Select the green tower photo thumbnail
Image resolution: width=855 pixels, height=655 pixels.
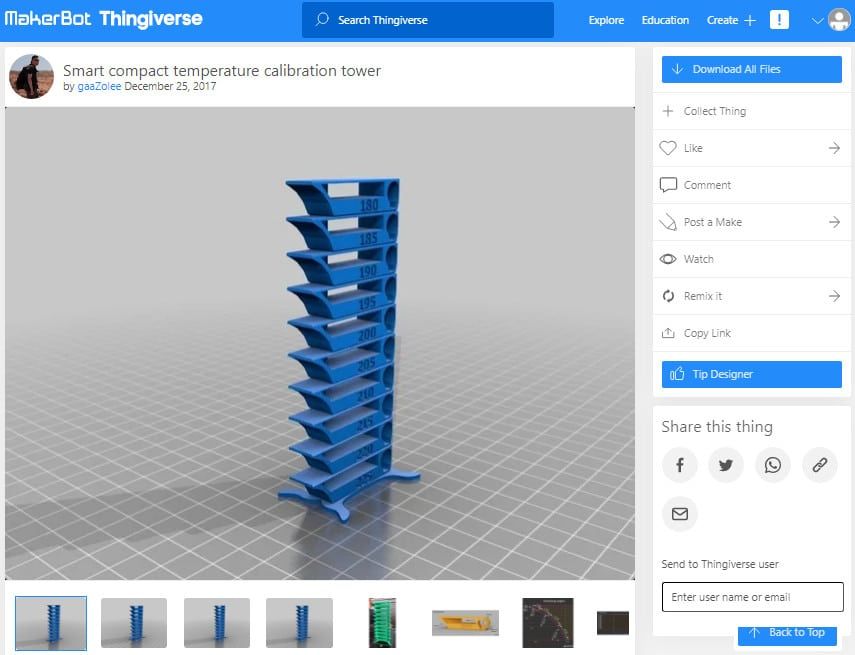point(381,621)
